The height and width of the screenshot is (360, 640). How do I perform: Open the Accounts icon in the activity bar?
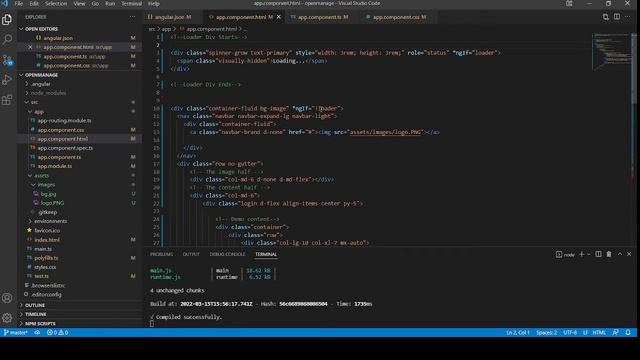click(x=7, y=298)
